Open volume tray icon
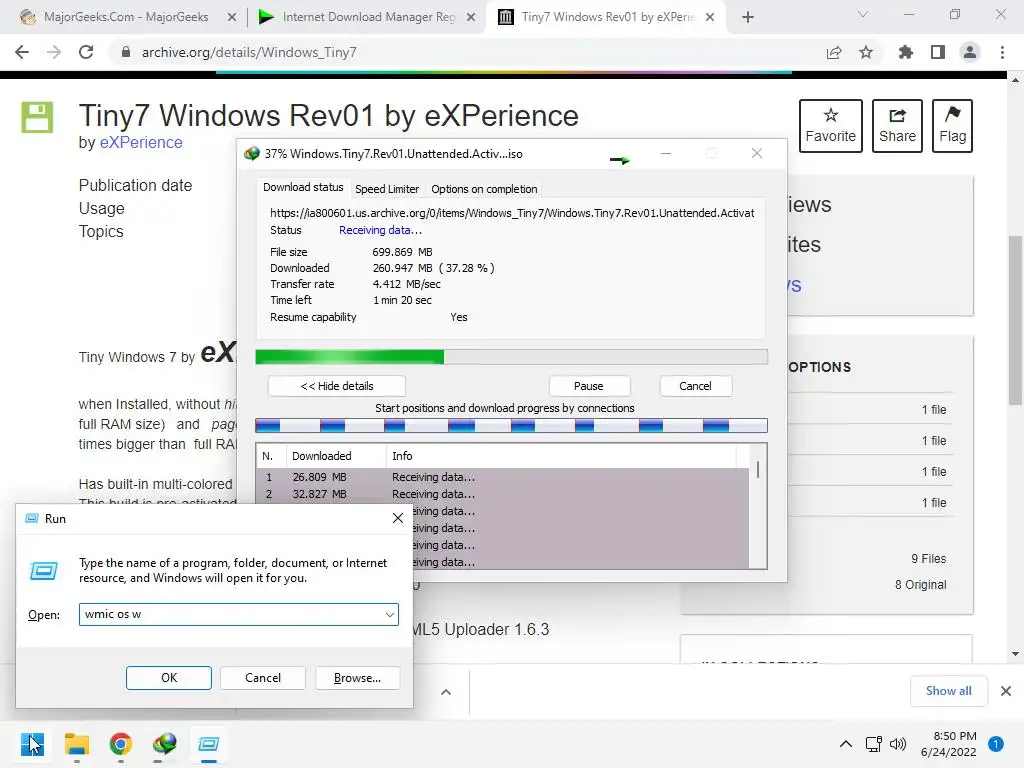The image size is (1024, 768). coord(898,744)
